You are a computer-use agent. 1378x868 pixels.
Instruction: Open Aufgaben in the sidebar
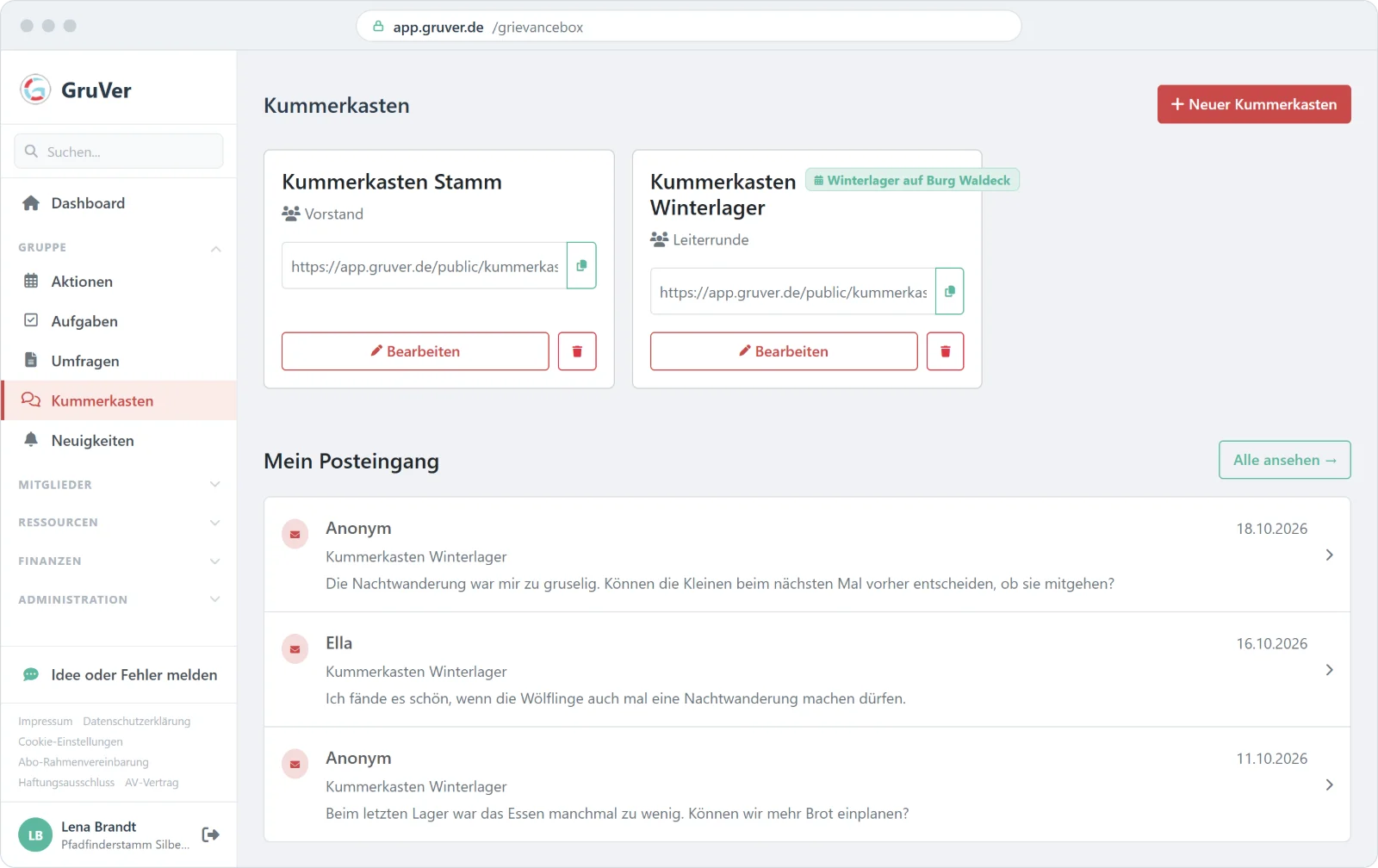pyautogui.click(x=119, y=321)
